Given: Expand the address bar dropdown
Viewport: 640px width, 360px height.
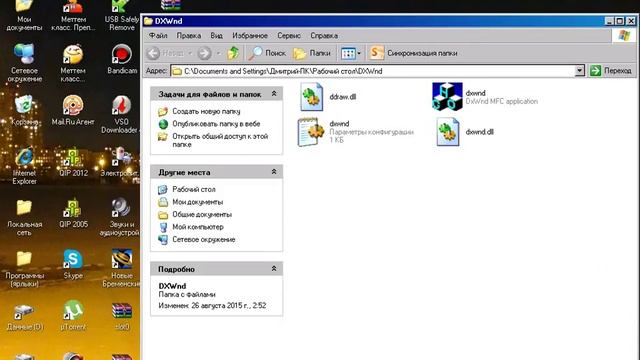Looking at the screenshot, I should click(x=579, y=71).
